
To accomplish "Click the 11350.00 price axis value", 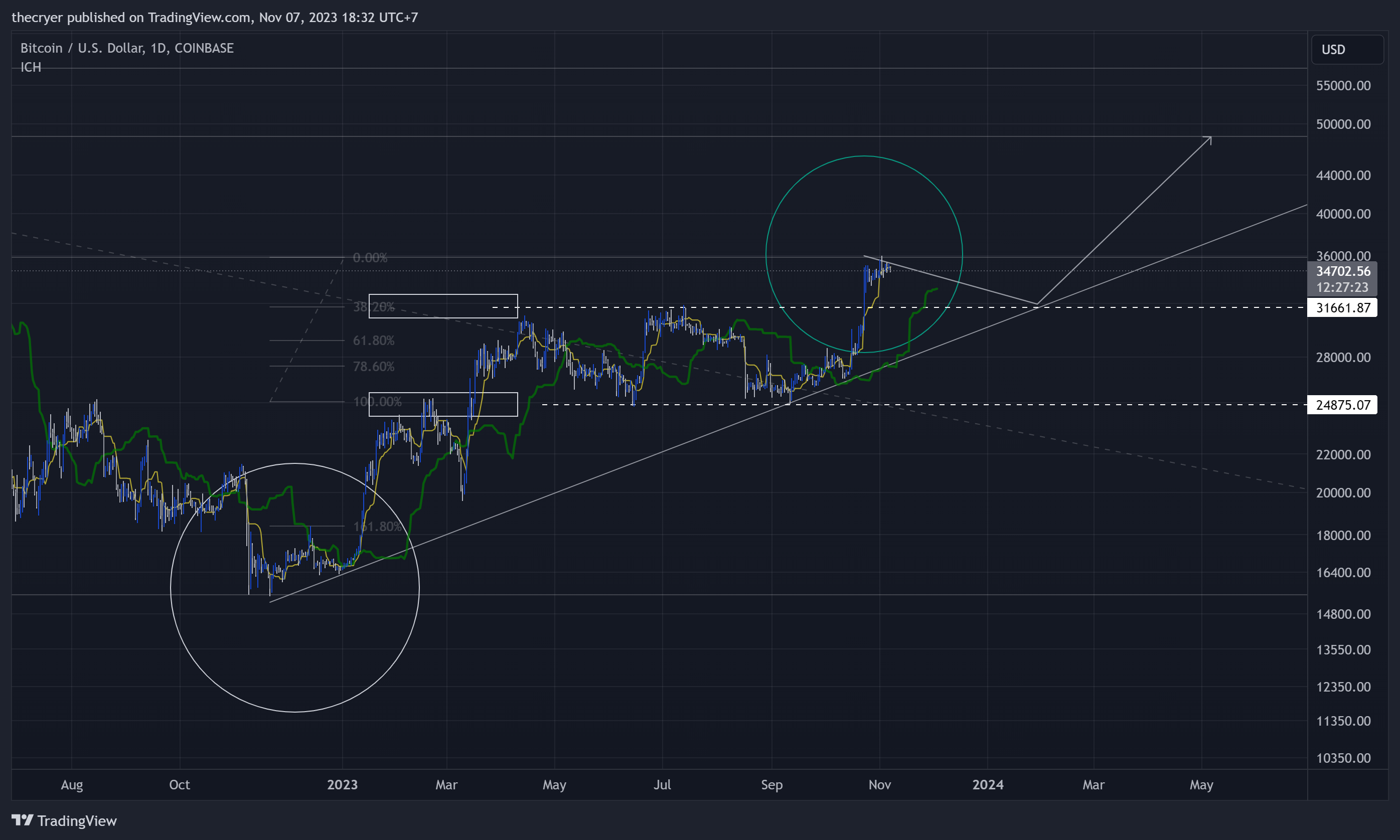I will pos(1343,722).
